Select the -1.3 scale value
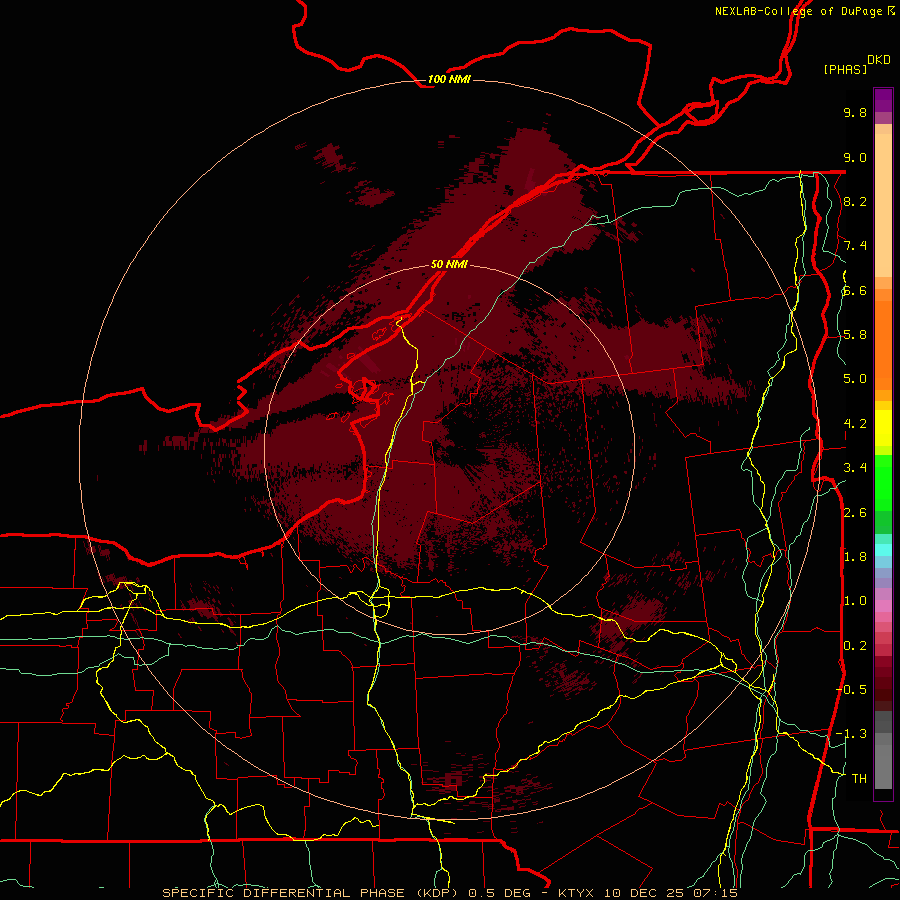This screenshot has height=900, width=900. [851, 734]
